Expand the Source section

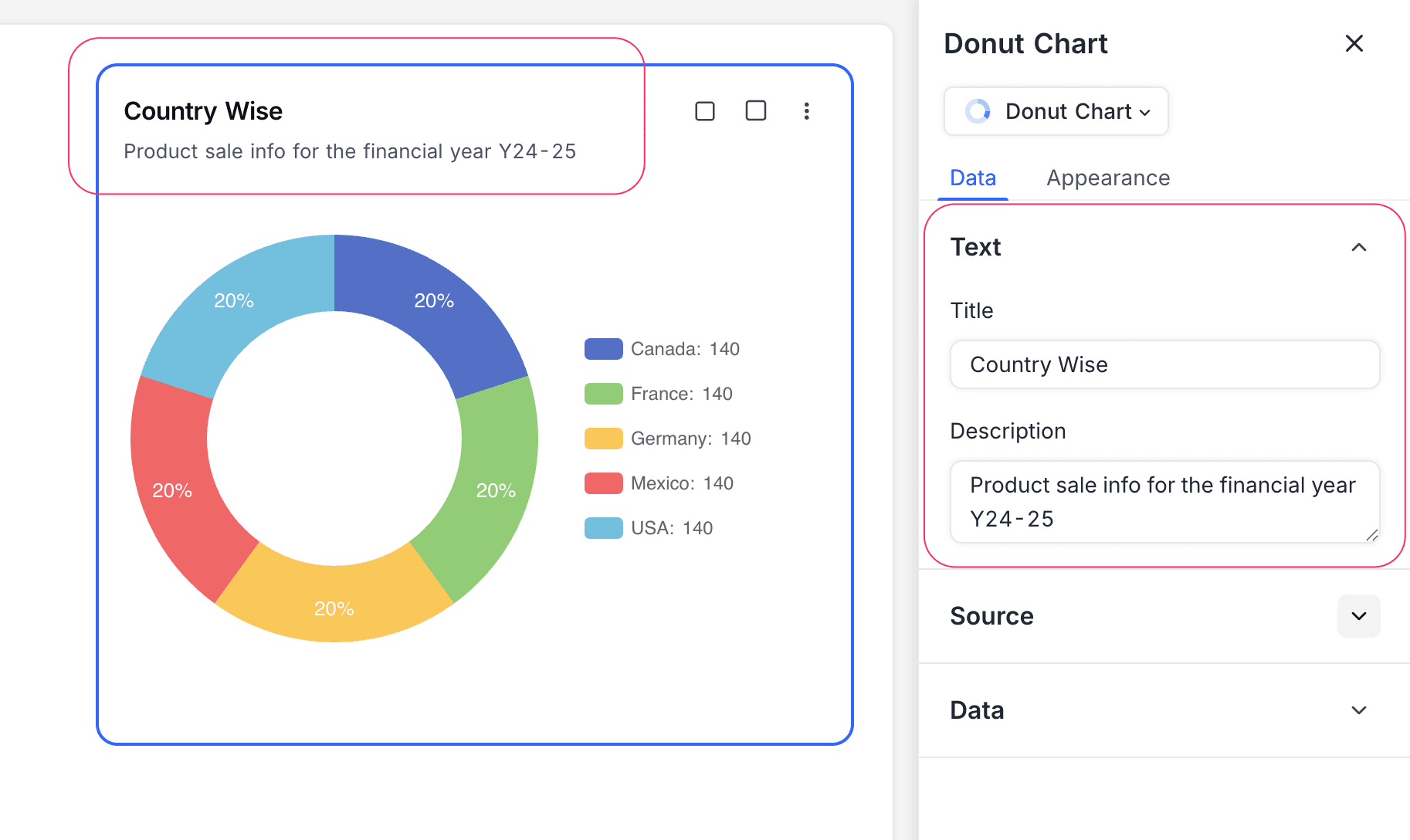1358,616
